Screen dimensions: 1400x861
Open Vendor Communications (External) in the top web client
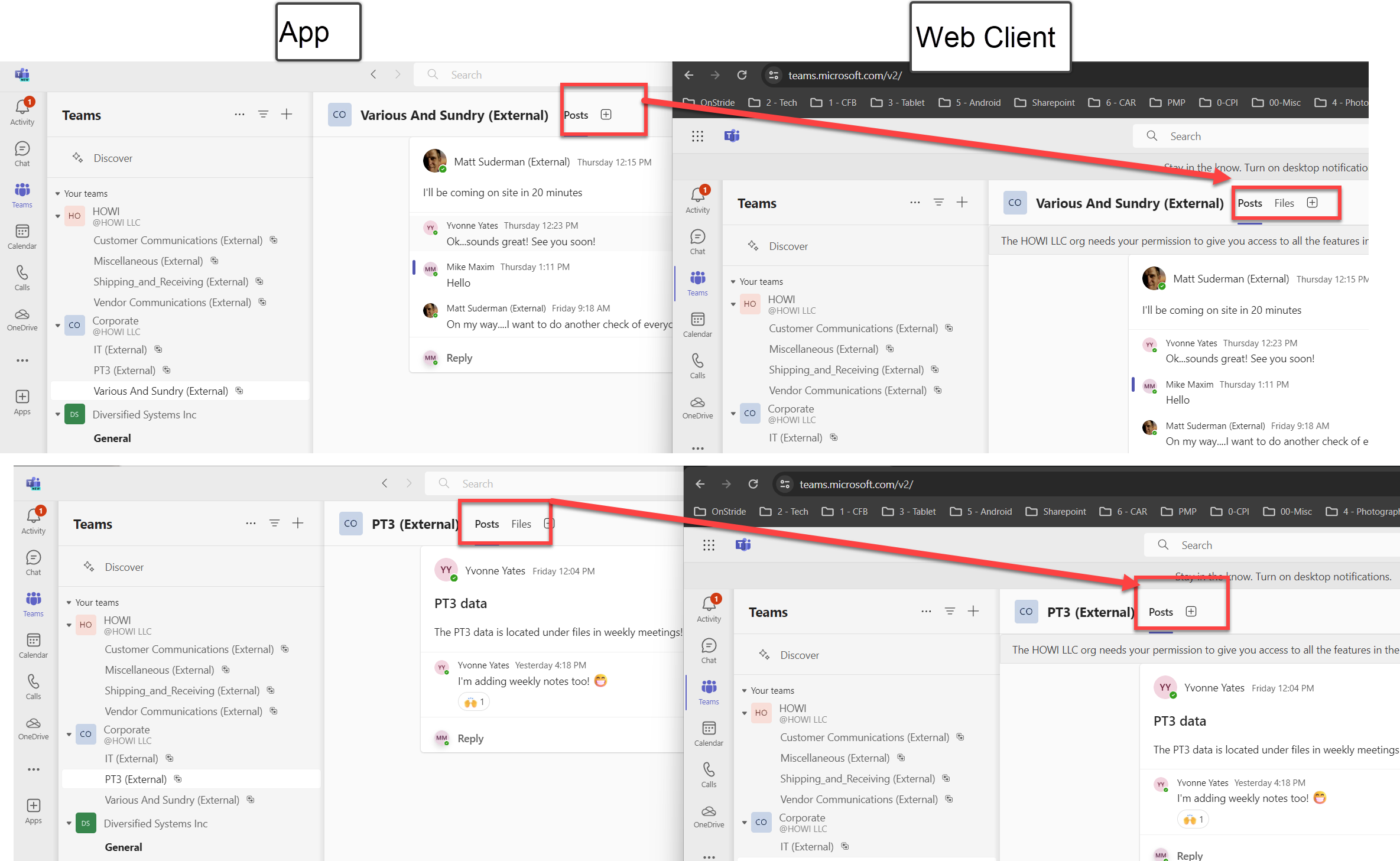tap(847, 391)
